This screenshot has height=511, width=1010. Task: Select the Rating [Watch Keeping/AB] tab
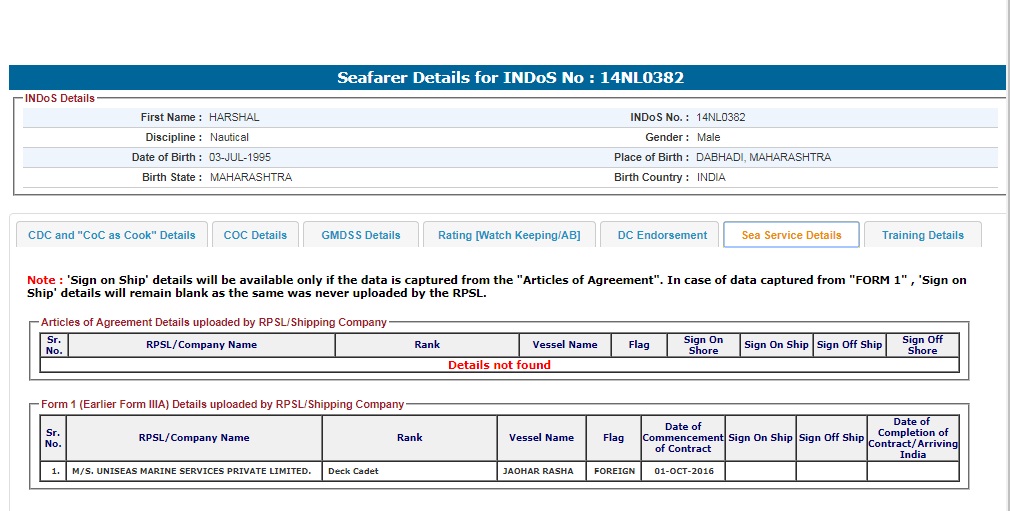pyautogui.click(x=509, y=235)
